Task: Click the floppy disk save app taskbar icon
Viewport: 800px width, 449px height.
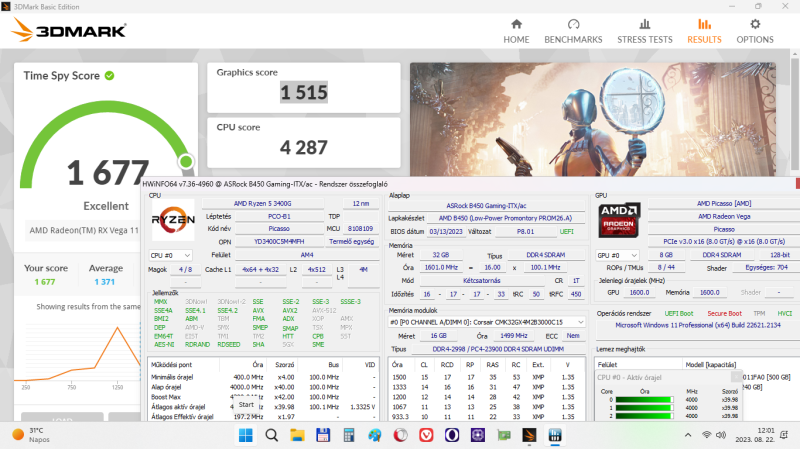Action: 323,435
